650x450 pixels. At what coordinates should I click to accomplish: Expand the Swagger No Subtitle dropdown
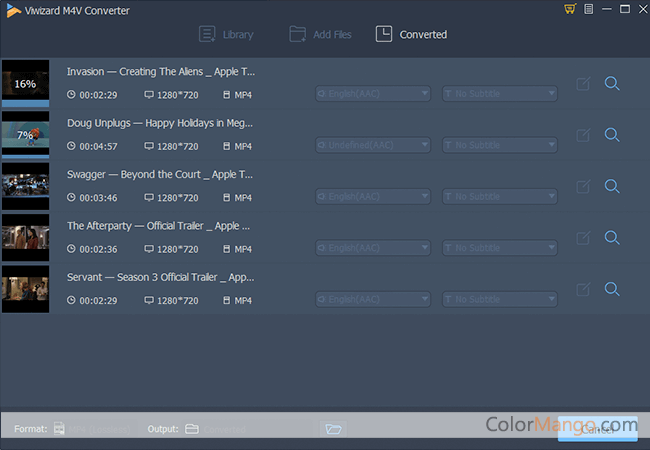(499, 197)
